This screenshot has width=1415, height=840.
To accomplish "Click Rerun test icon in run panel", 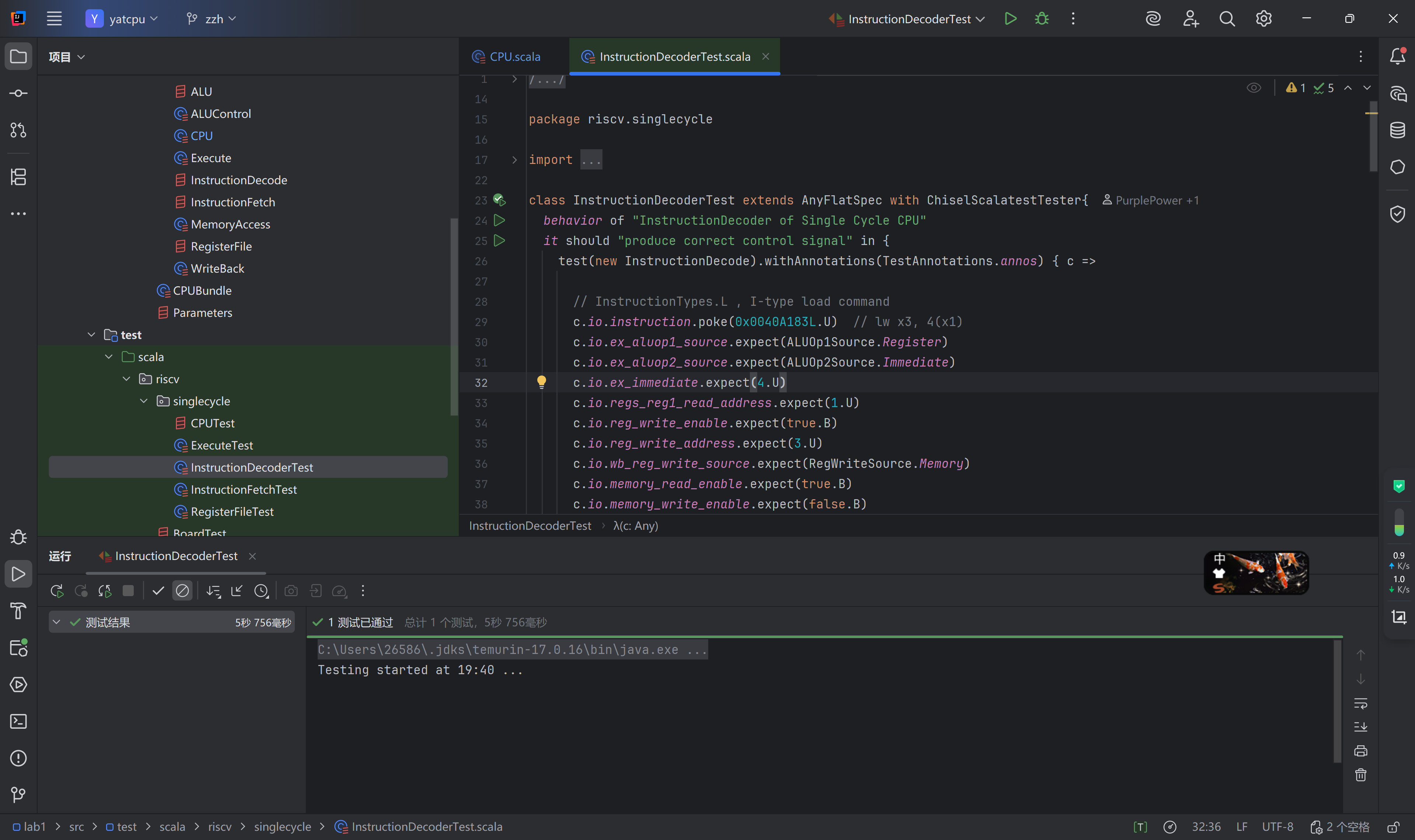I will (x=57, y=591).
